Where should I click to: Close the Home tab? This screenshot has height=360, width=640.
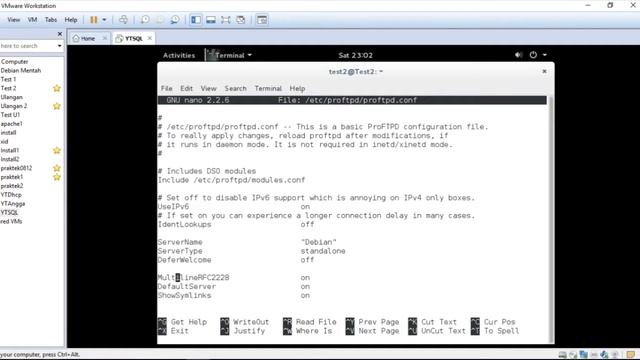pos(105,38)
